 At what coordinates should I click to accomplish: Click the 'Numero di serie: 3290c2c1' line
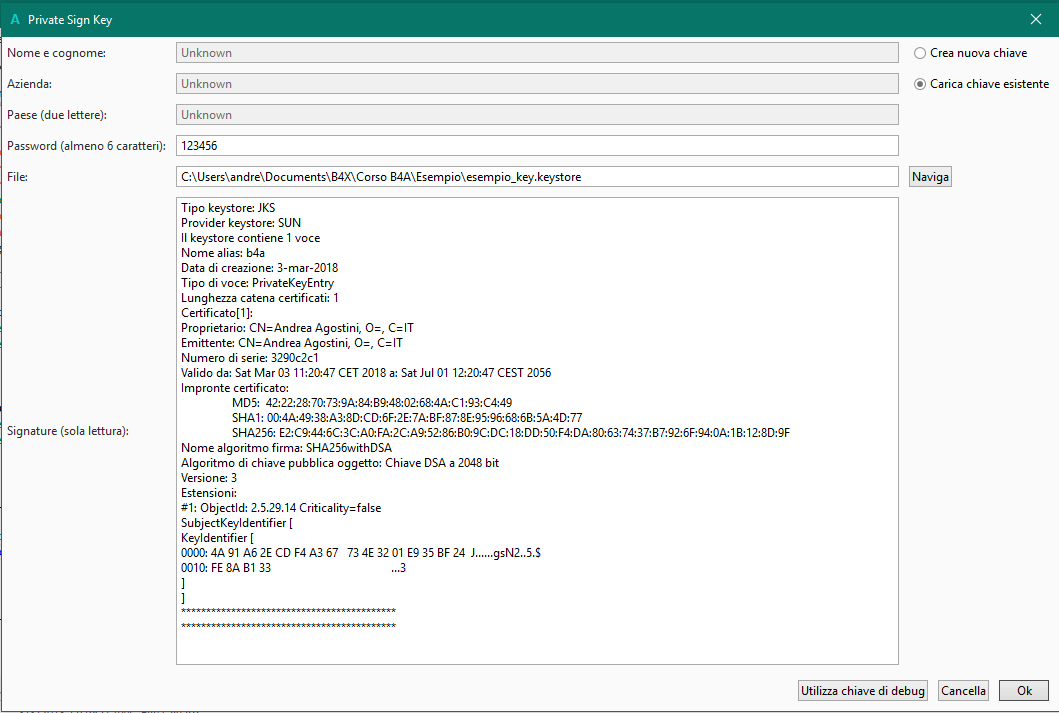(x=250, y=358)
